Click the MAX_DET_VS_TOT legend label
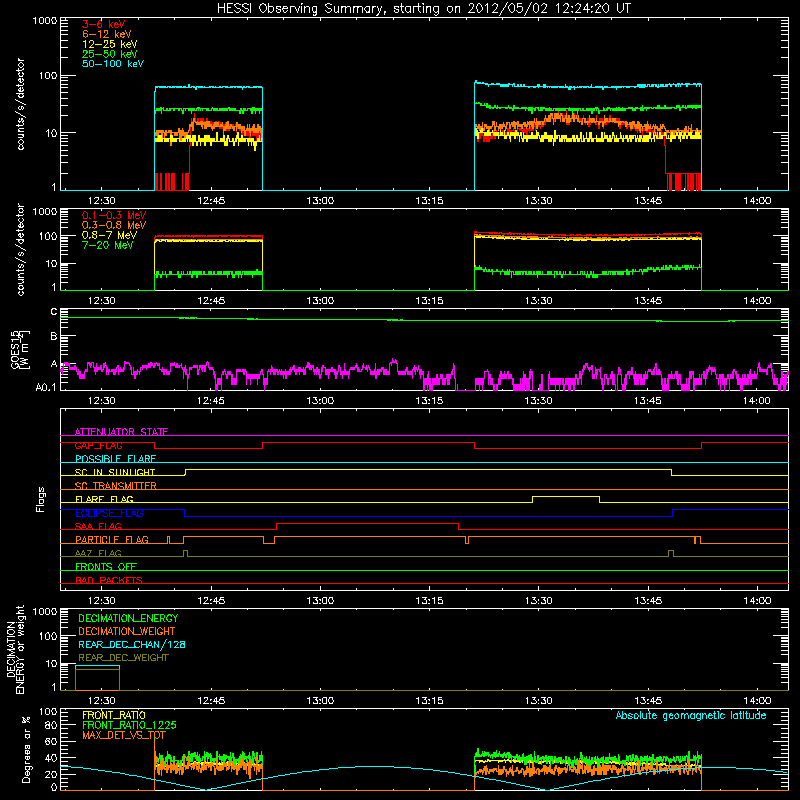The height and width of the screenshot is (800, 800). (x=123, y=735)
